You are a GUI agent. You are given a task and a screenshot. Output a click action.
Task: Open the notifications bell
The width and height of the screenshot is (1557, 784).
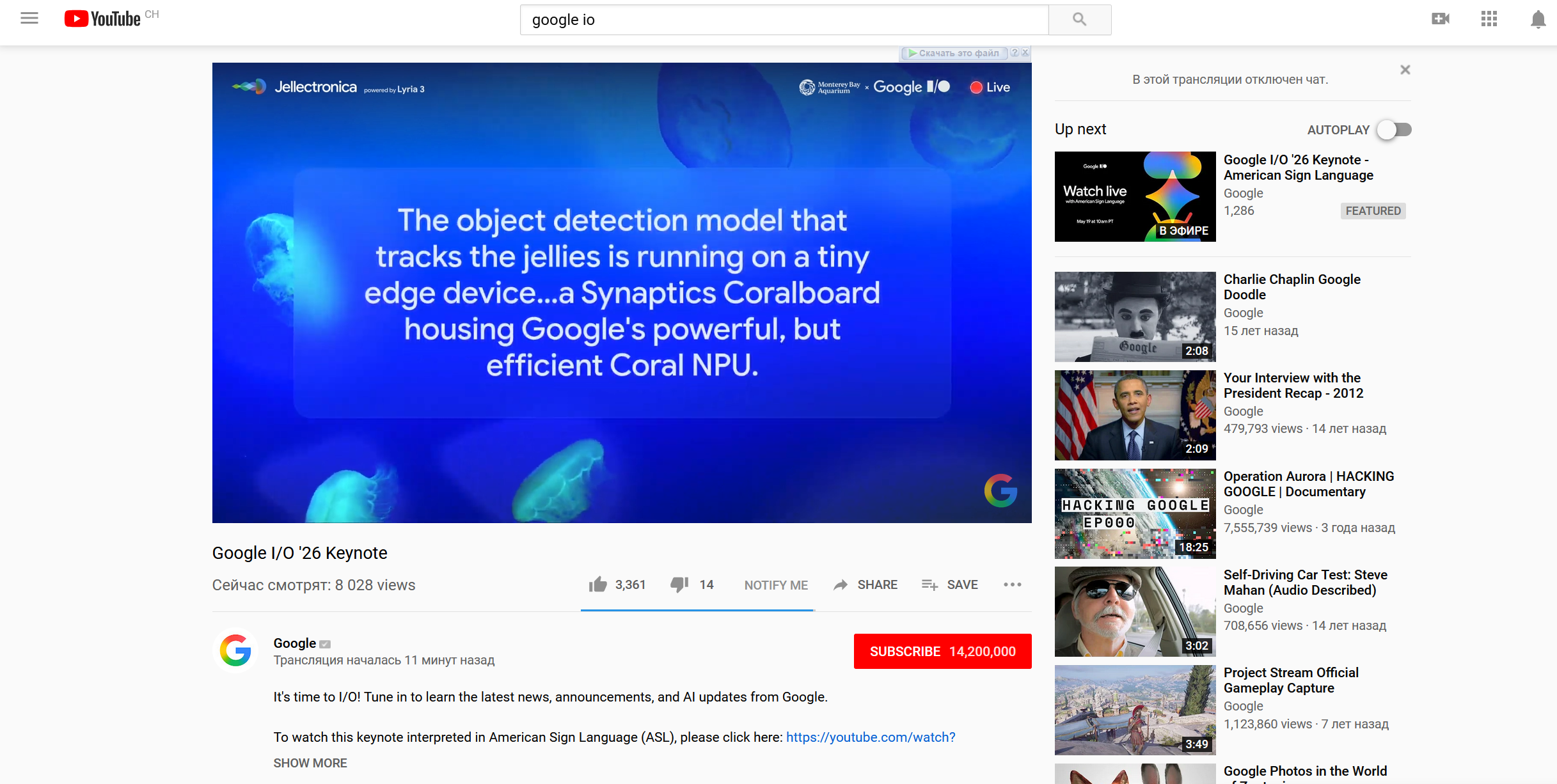coord(1538,20)
